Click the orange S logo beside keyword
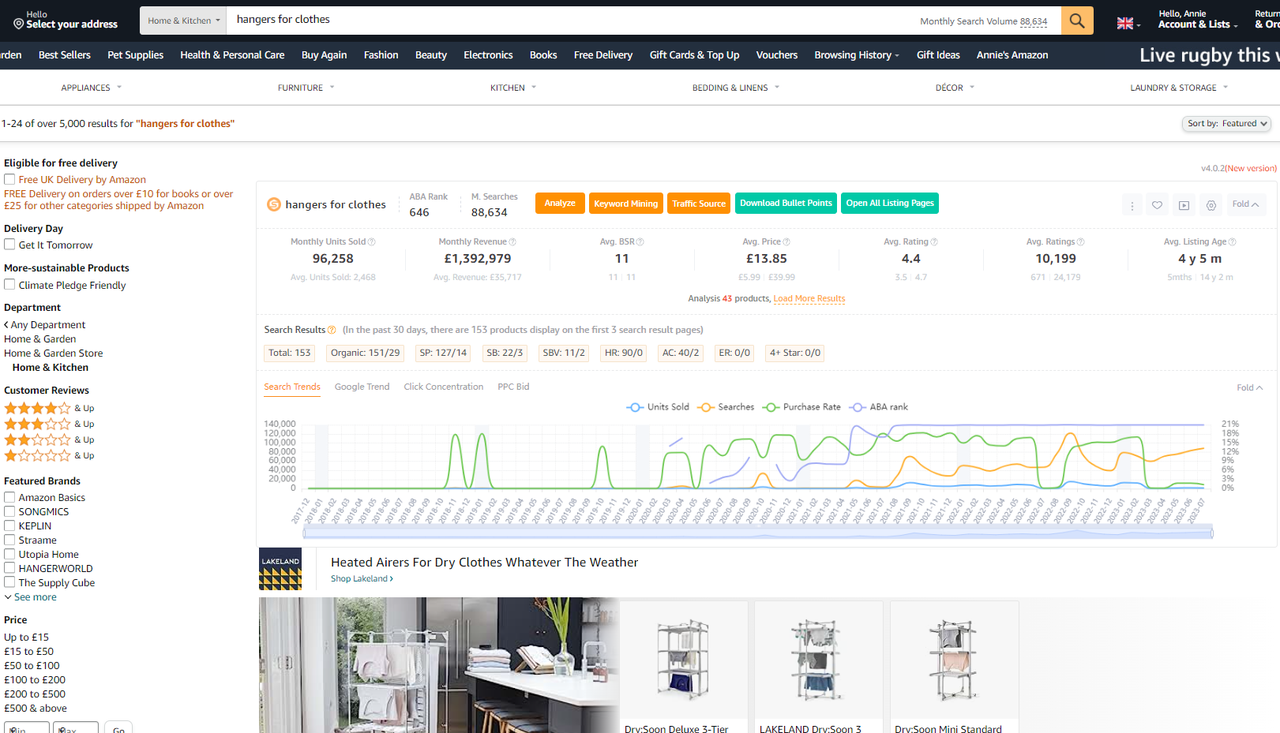This screenshot has height=733, width=1280. (x=274, y=204)
